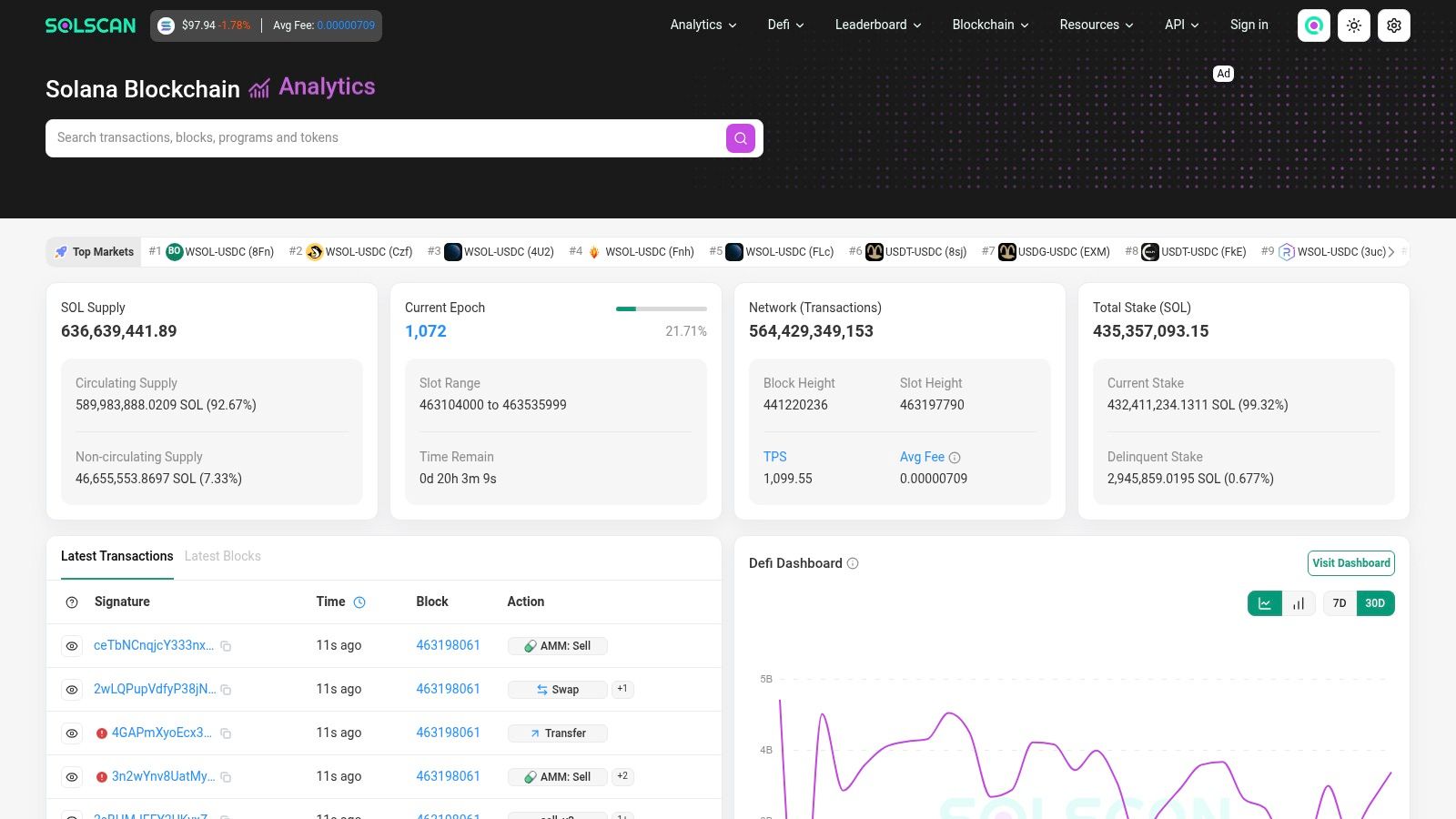Screen dimensions: 1456x819
Task: Click the SOL price ticker icon
Action: [x=167, y=25]
